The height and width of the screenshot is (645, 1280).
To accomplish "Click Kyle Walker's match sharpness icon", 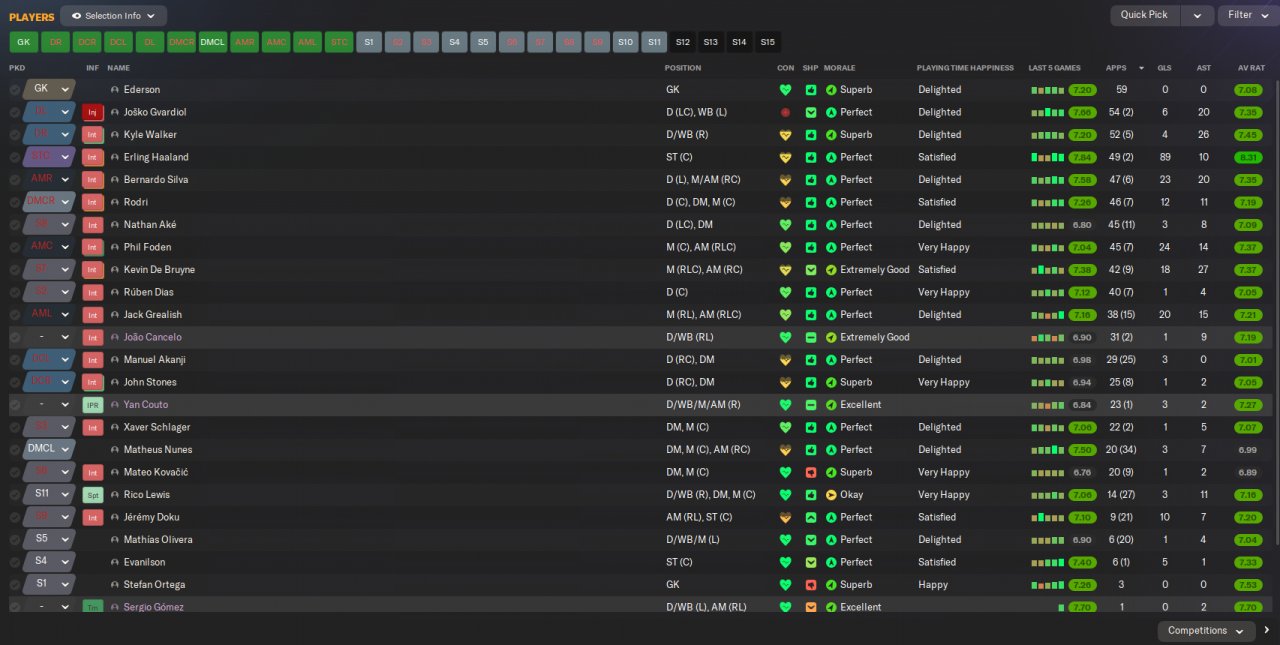I will pyautogui.click(x=811, y=134).
